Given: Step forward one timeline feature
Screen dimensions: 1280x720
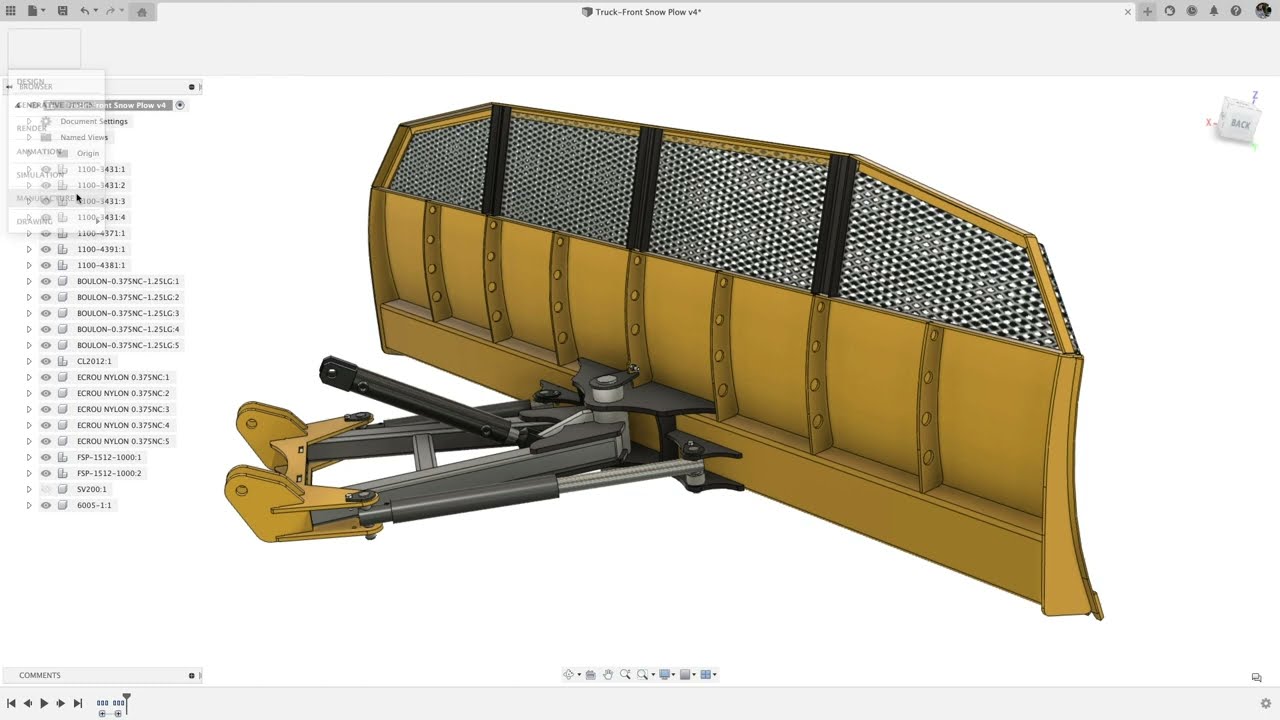Looking at the screenshot, I should 61,704.
